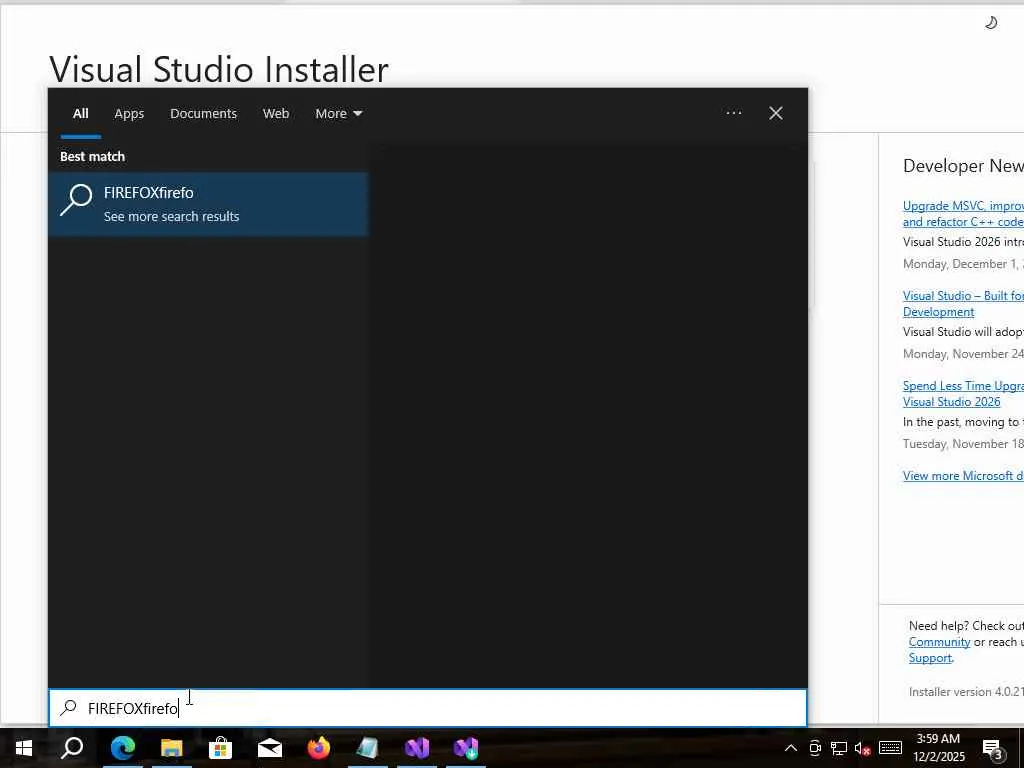Click the Best match heading text
This screenshot has width=1024, height=768.
tap(92, 157)
